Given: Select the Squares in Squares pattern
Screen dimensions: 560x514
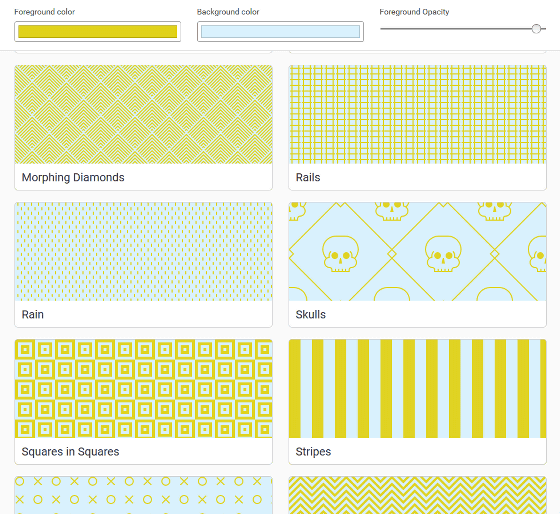Looking at the screenshot, I should [144, 389].
